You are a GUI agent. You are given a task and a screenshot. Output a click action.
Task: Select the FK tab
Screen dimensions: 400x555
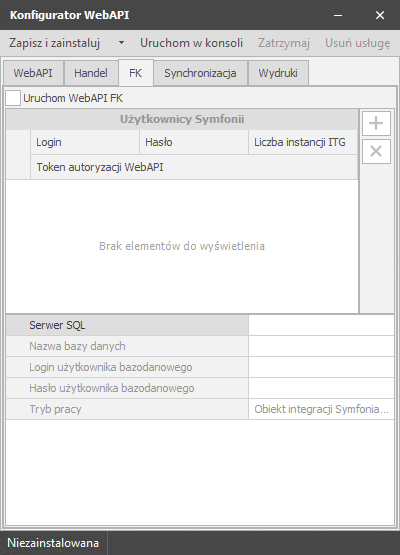[x=136, y=73]
